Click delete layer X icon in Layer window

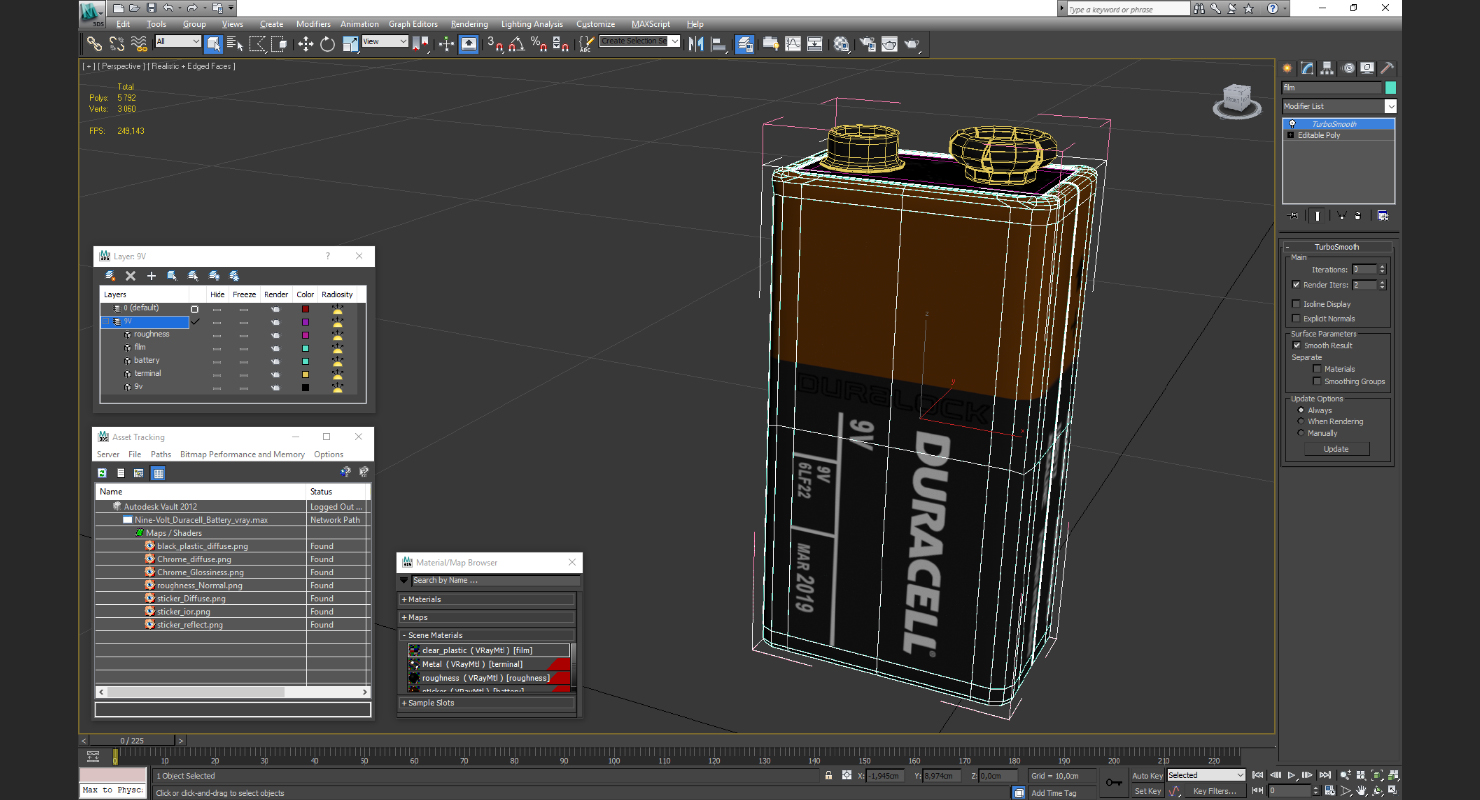point(130,276)
